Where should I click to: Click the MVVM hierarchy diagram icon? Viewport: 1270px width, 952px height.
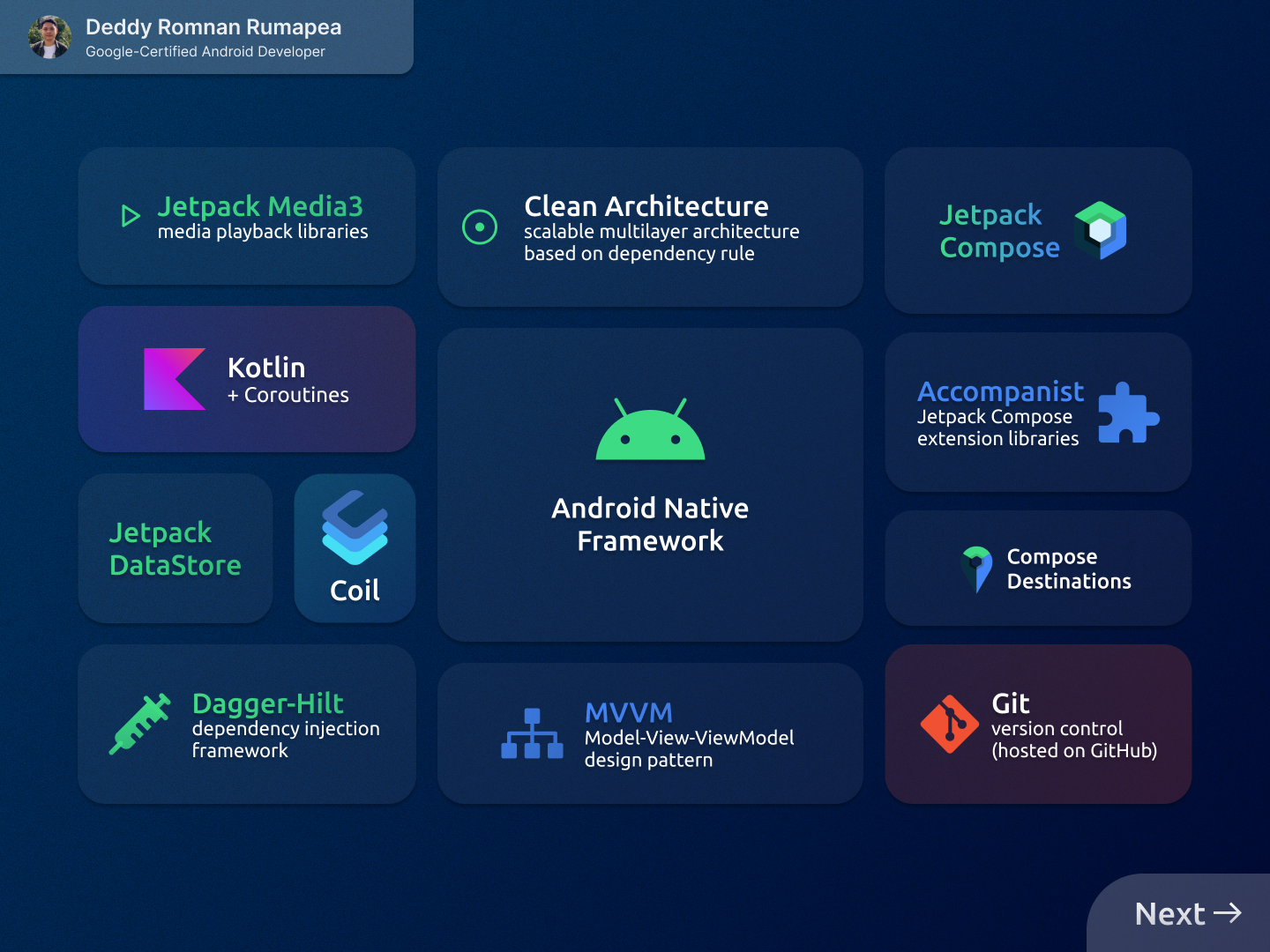pyautogui.click(x=532, y=733)
